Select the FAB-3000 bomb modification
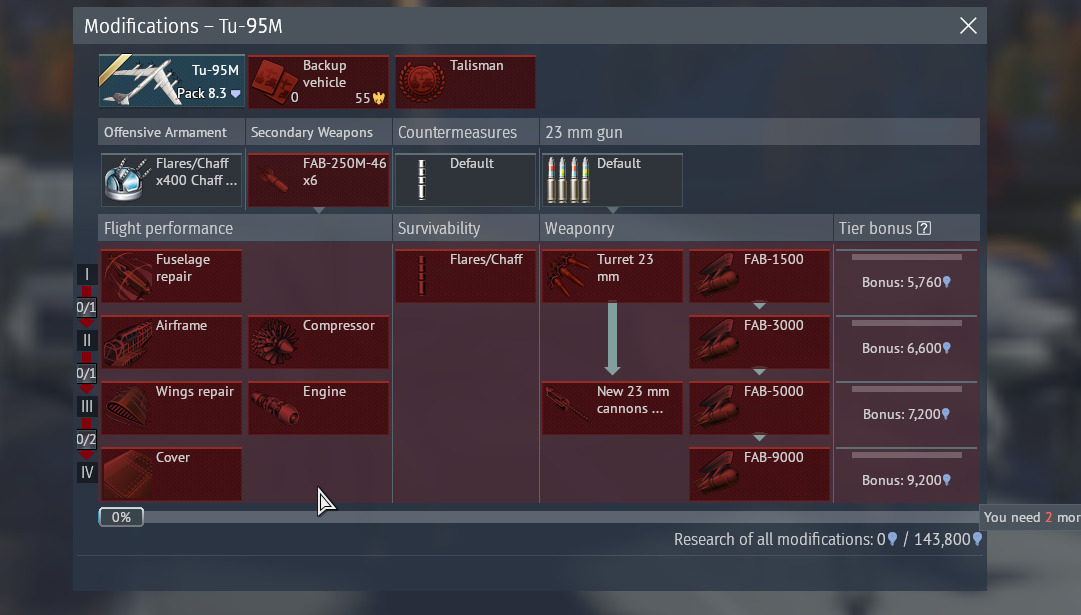 (x=759, y=342)
